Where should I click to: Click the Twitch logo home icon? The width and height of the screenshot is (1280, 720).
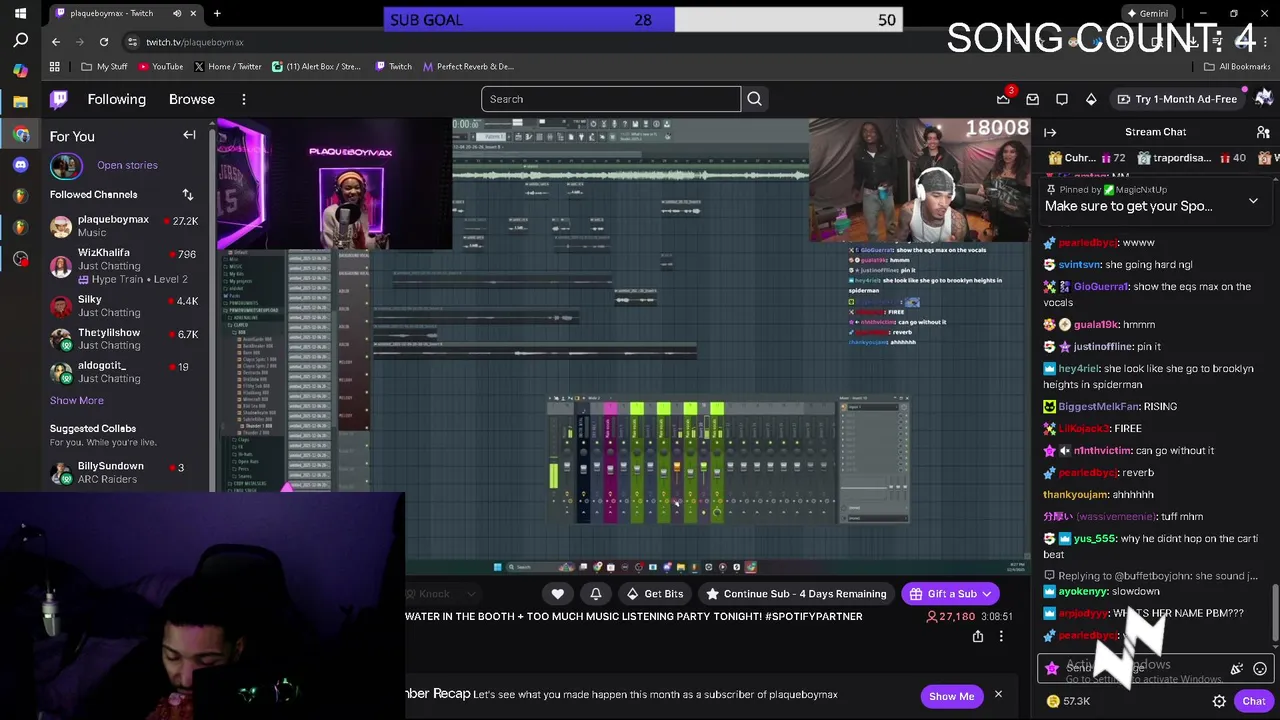pyautogui.click(x=60, y=99)
